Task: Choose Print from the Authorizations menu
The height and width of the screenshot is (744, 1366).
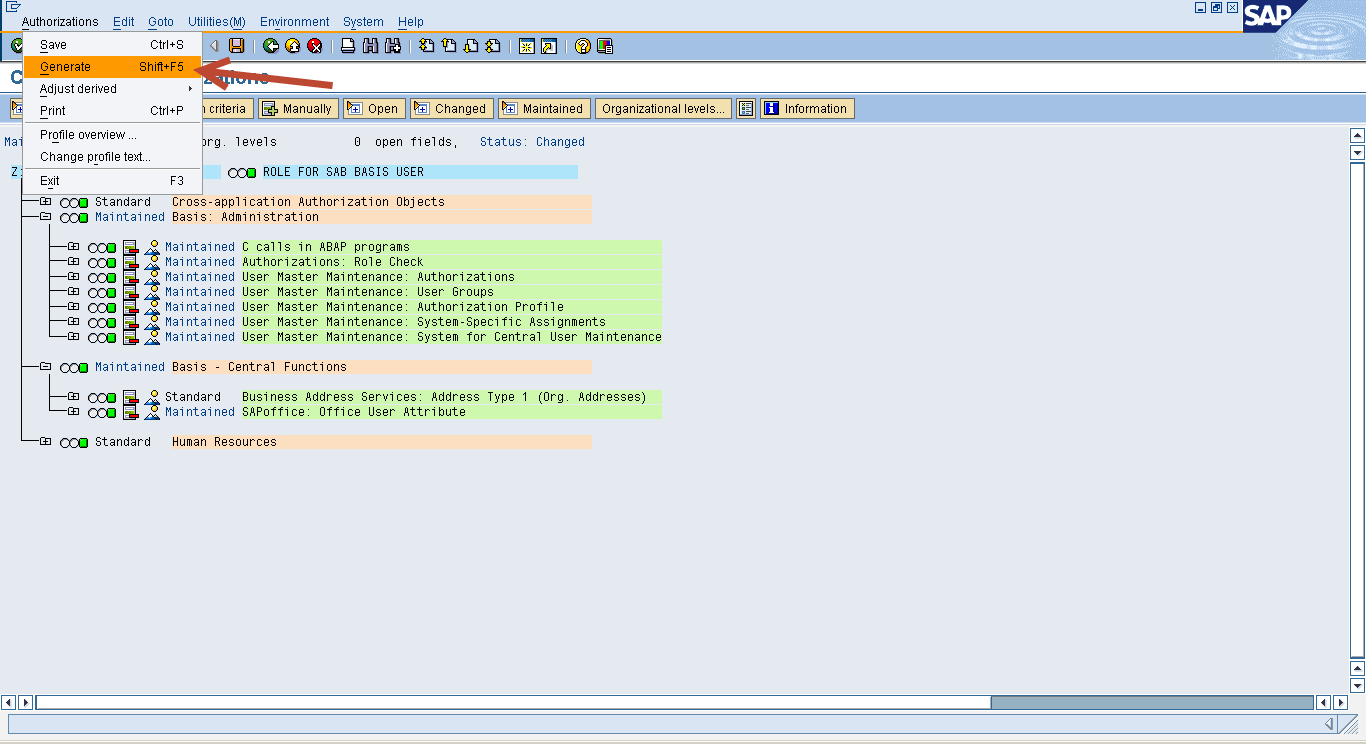Action: coord(112,111)
